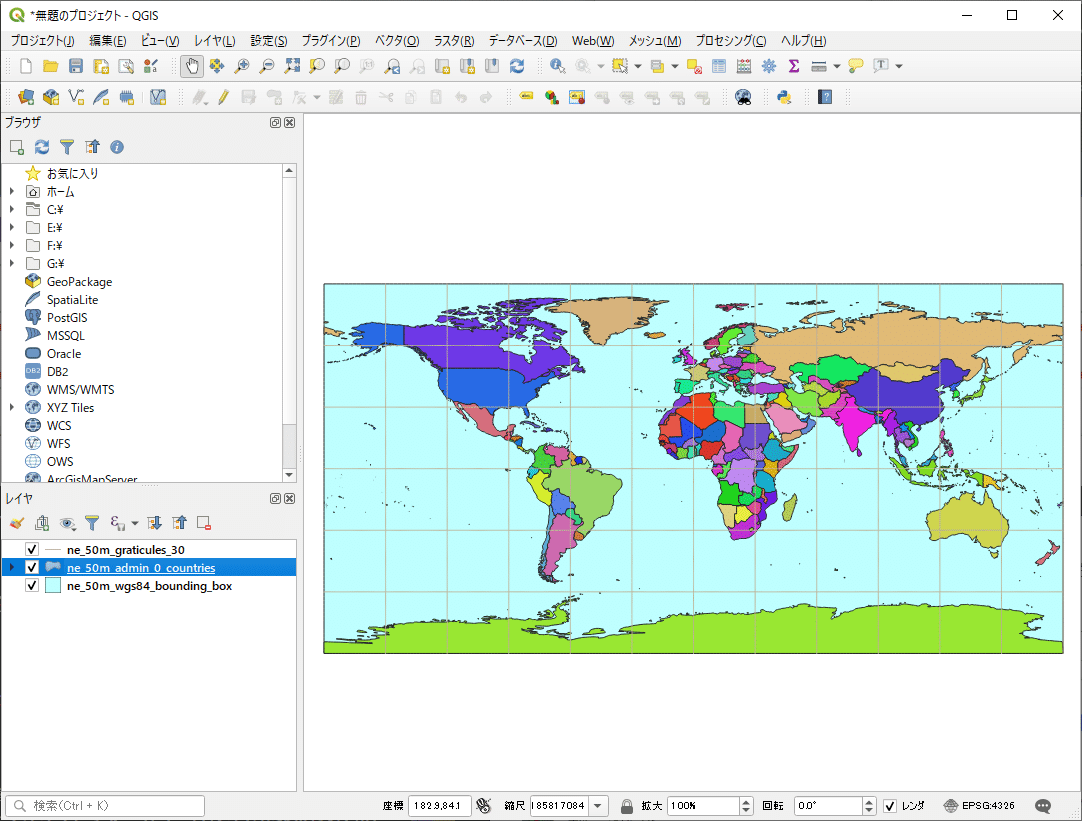Expand the ne_50m_admin_0_countries layer legend
Screen dimensions: 1082x821
[11, 568]
